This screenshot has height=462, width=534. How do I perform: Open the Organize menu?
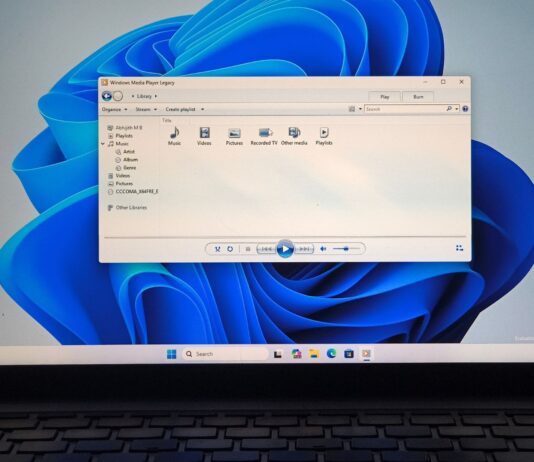tap(114, 109)
